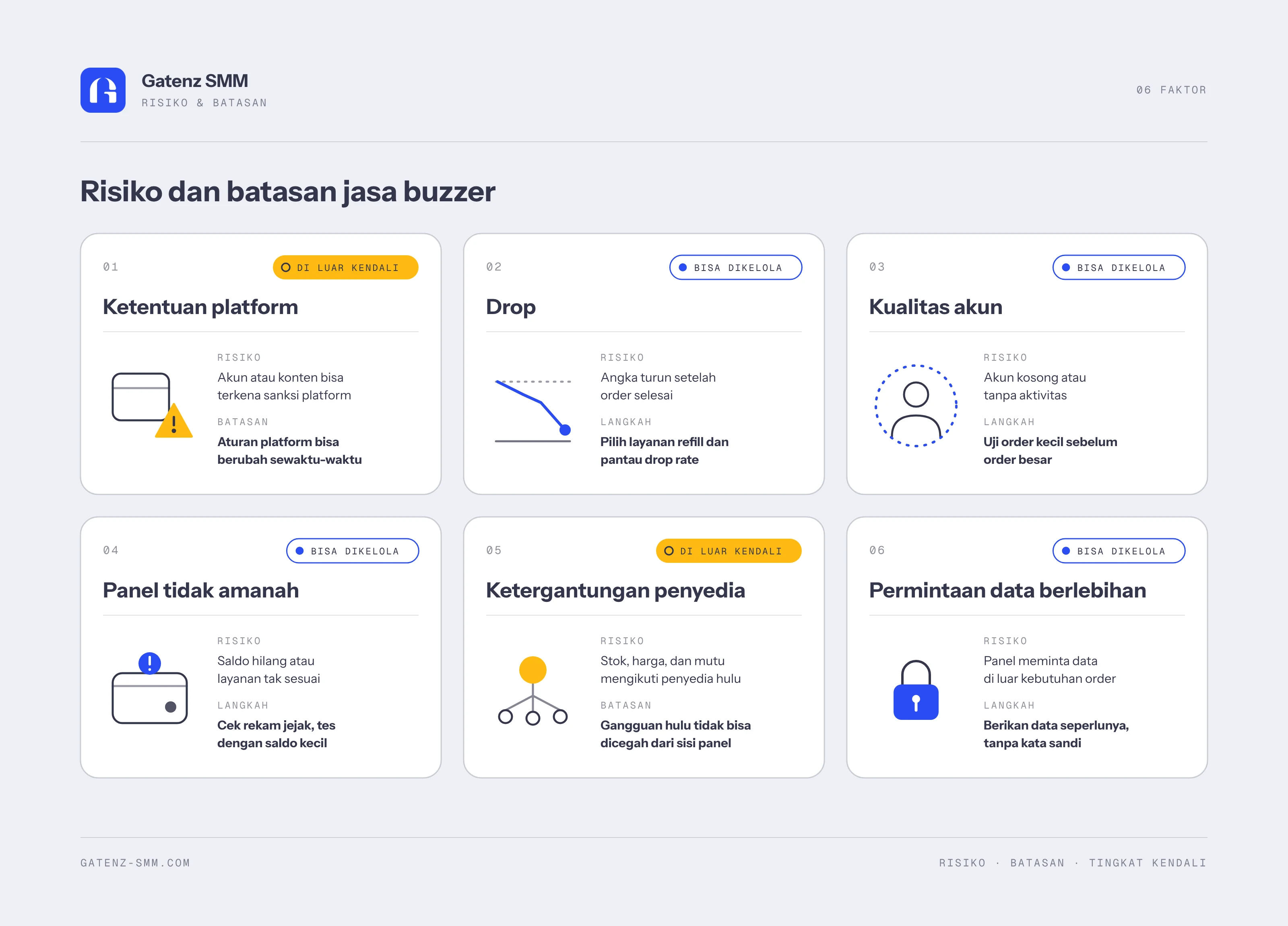Click the falling line chart icon in Drop
This screenshot has height=926, width=1288.
coord(533,410)
